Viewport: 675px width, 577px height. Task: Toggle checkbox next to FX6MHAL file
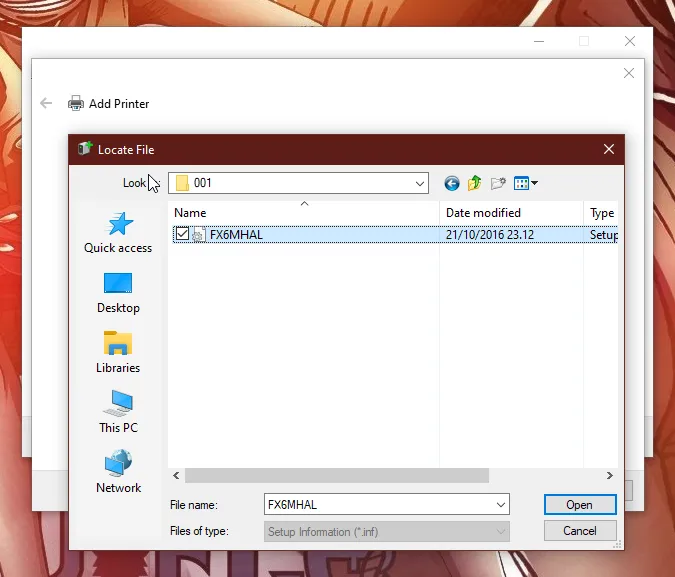[x=181, y=234]
